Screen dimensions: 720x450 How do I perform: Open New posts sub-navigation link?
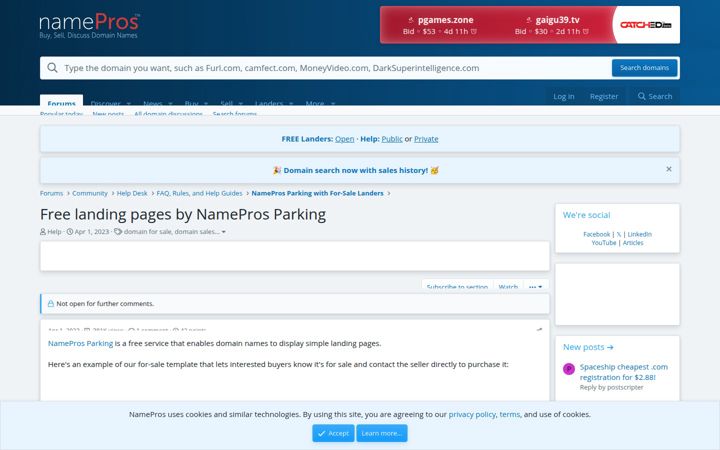pos(108,113)
